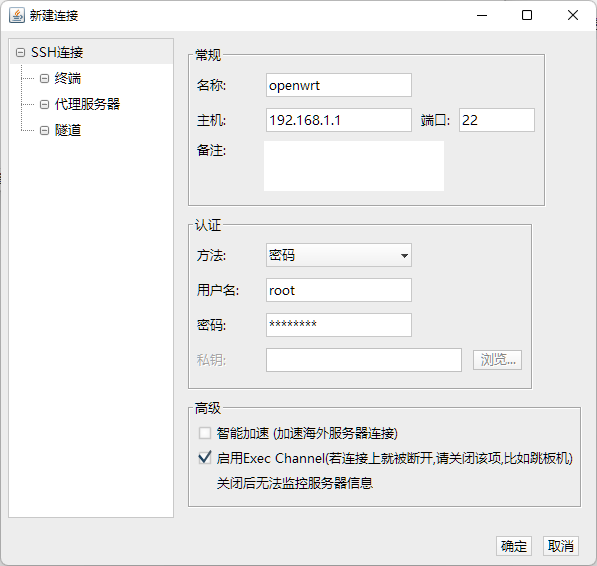Disable 启用Exec Channel checkbox
Image resolution: width=597 pixels, height=566 pixels.
click(x=205, y=458)
